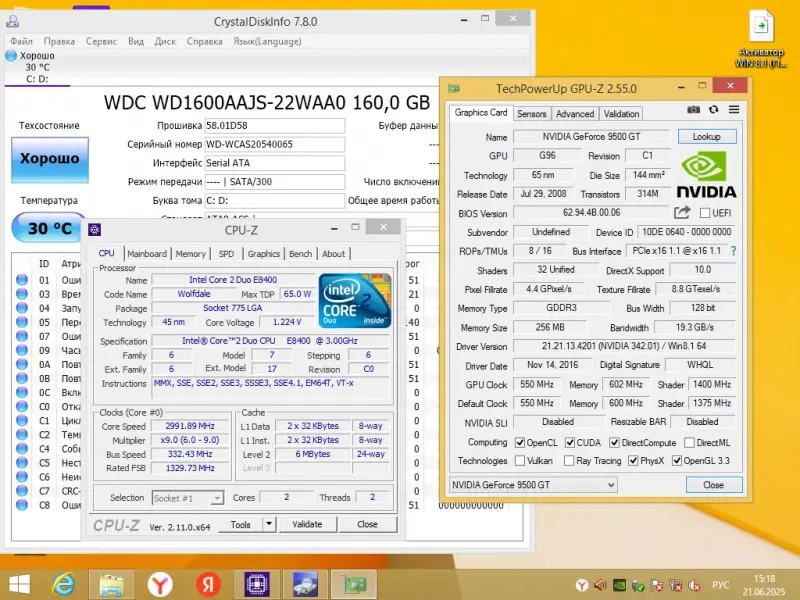The image size is (800, 600).
Task: Switch to the Validation tab in GPU-Z
Action: (621, 114)
